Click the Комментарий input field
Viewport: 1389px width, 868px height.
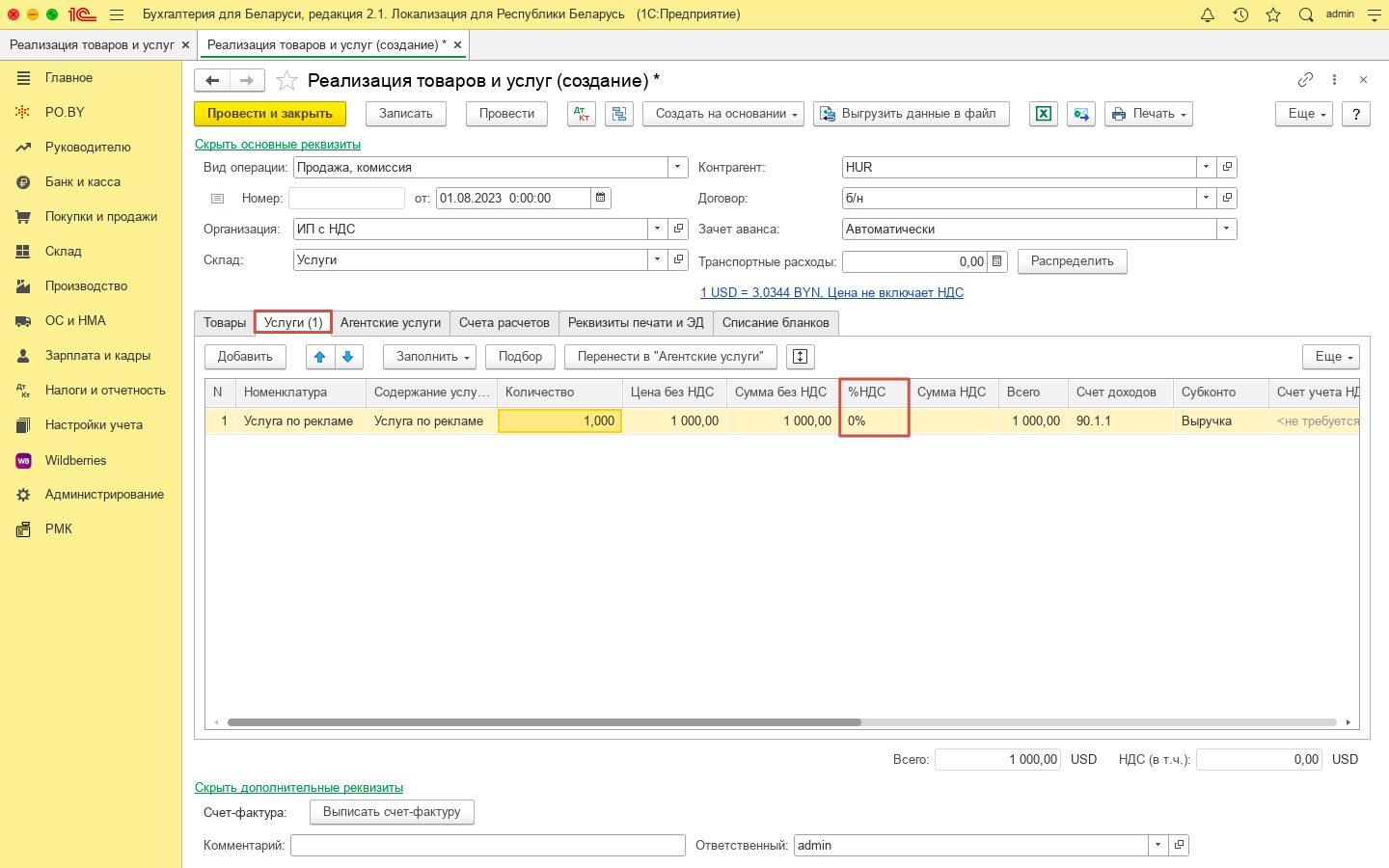coord(488,845)
